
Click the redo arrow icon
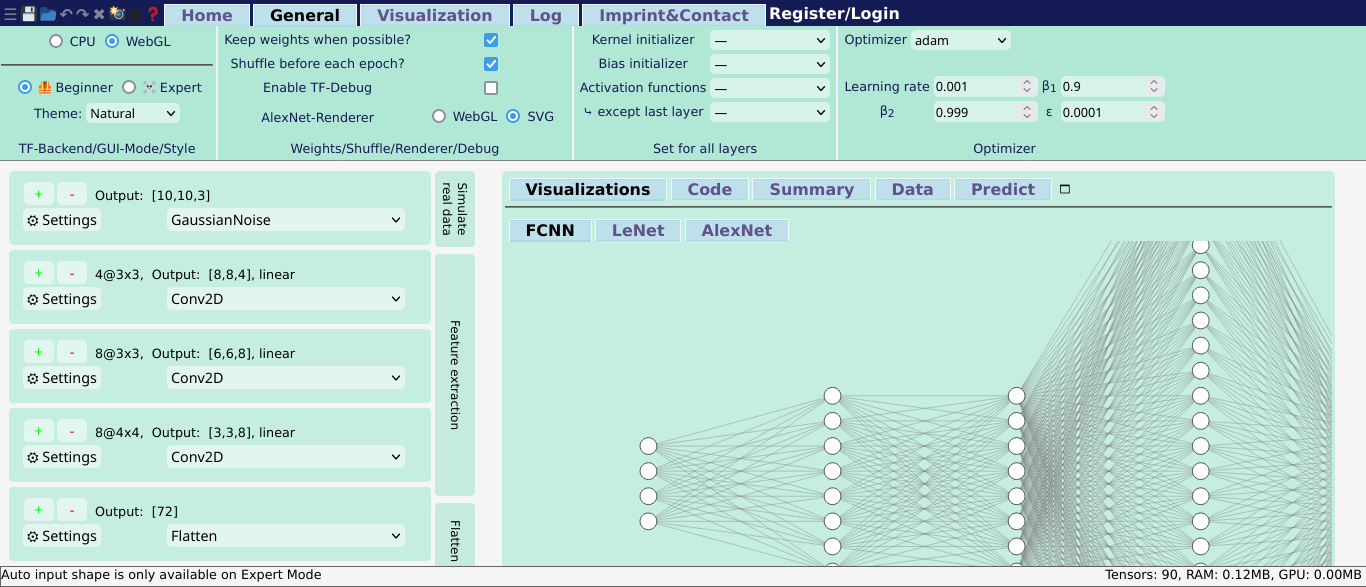coord(83,14)
